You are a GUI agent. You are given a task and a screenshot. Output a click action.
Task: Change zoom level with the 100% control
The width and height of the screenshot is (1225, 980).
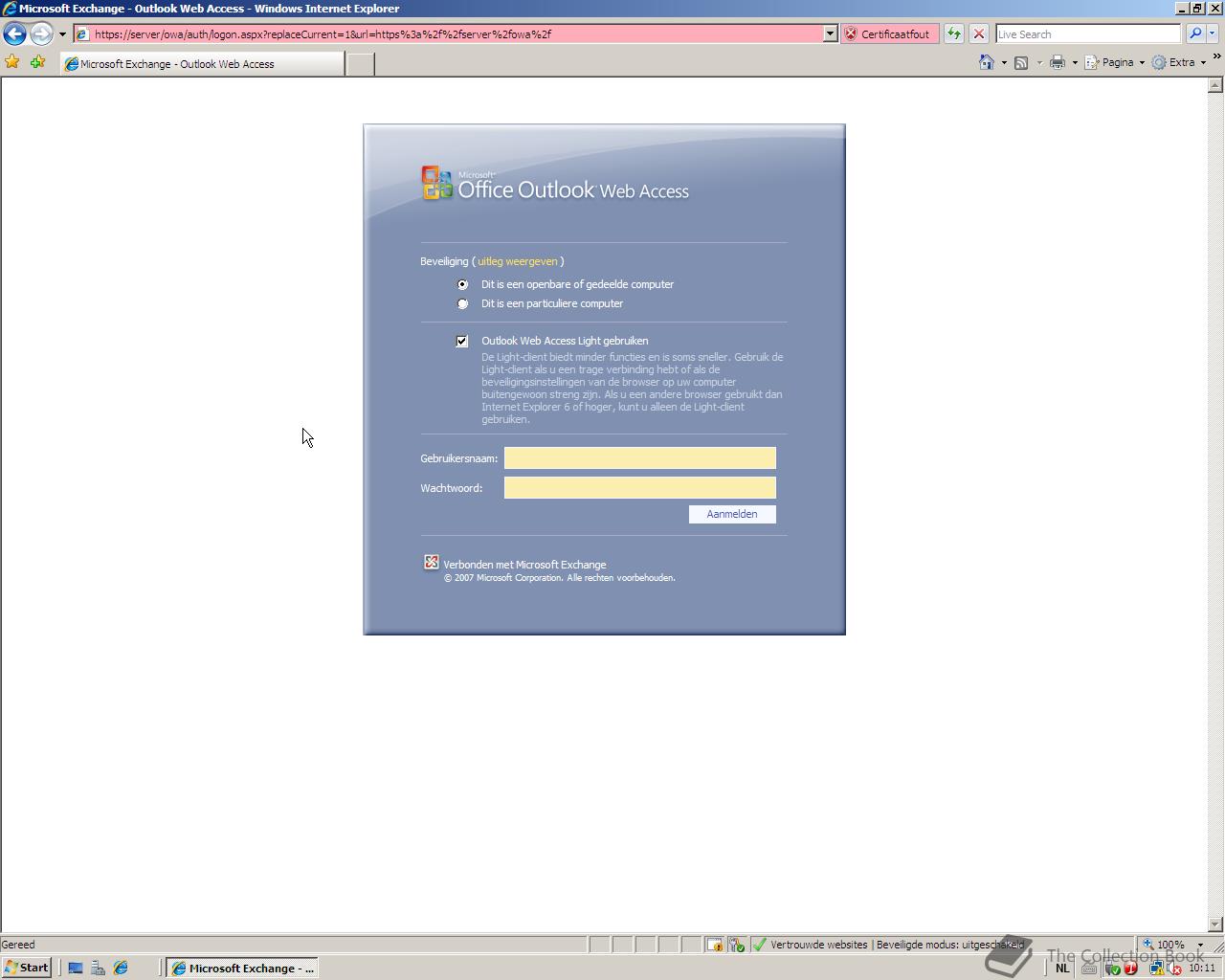tap(1166, 945)
